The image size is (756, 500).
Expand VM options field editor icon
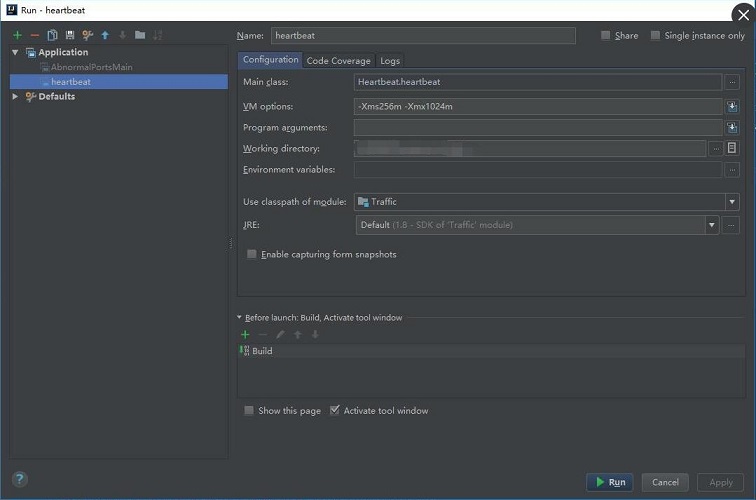732,106
